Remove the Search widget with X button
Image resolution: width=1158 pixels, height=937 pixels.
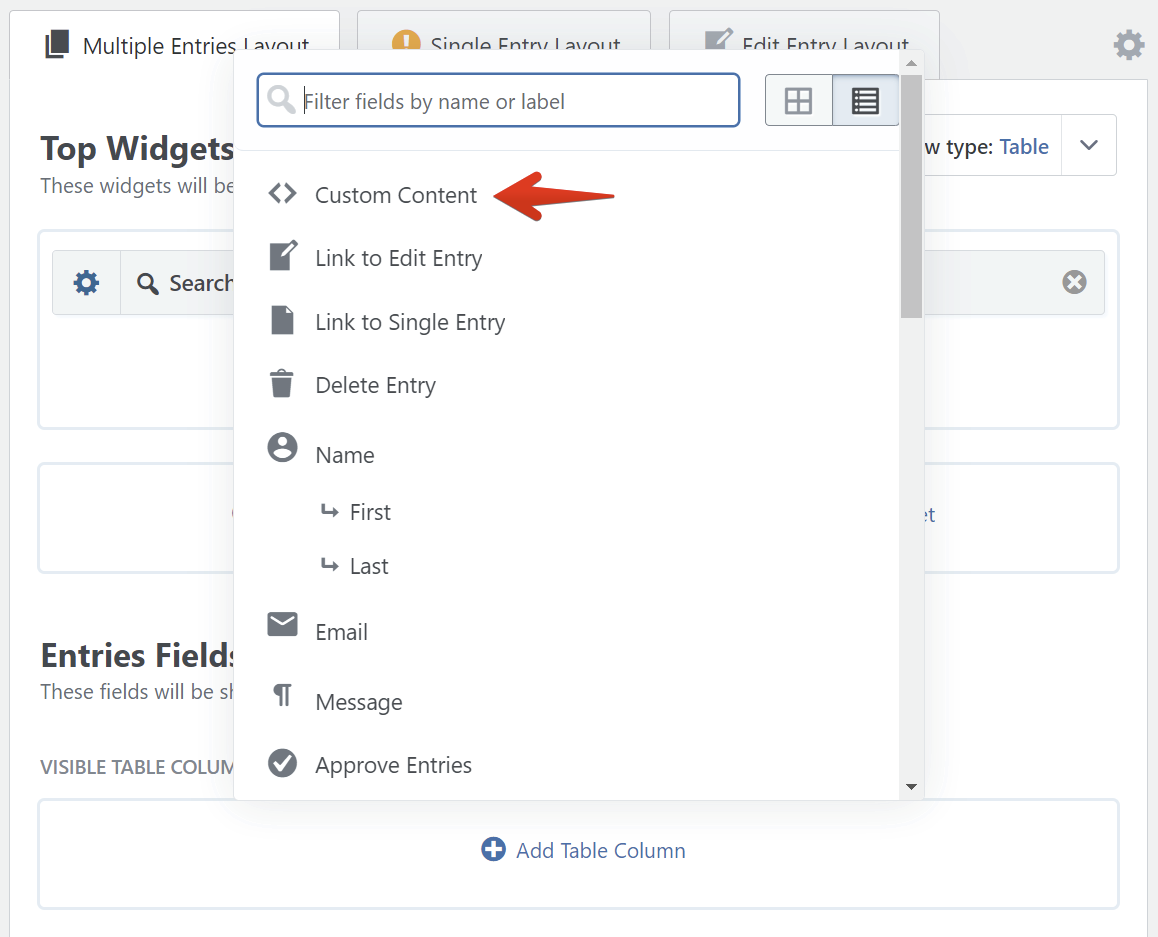pos(1074,283)
